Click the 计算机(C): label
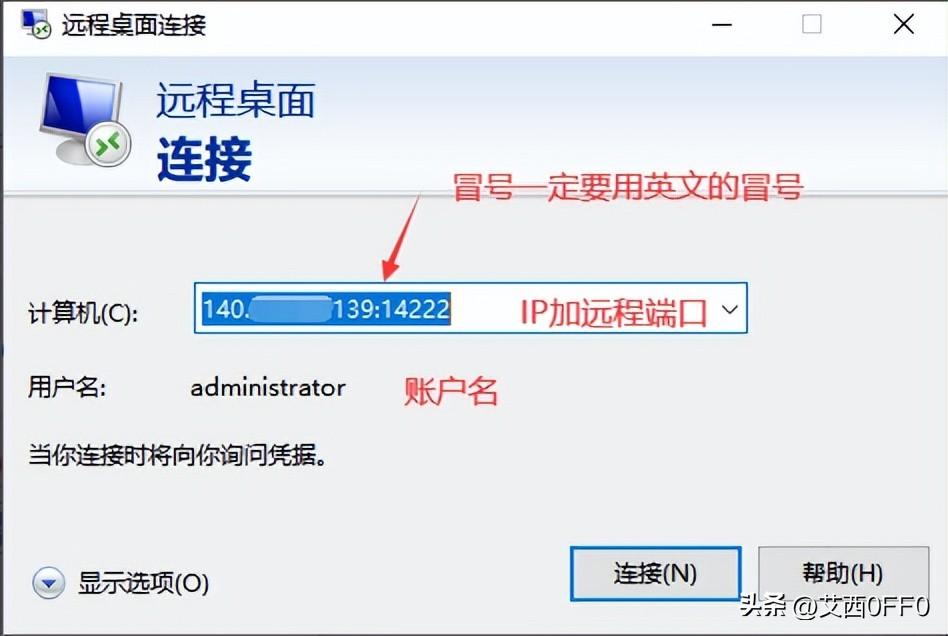The image size is (948, 636). 83,313
